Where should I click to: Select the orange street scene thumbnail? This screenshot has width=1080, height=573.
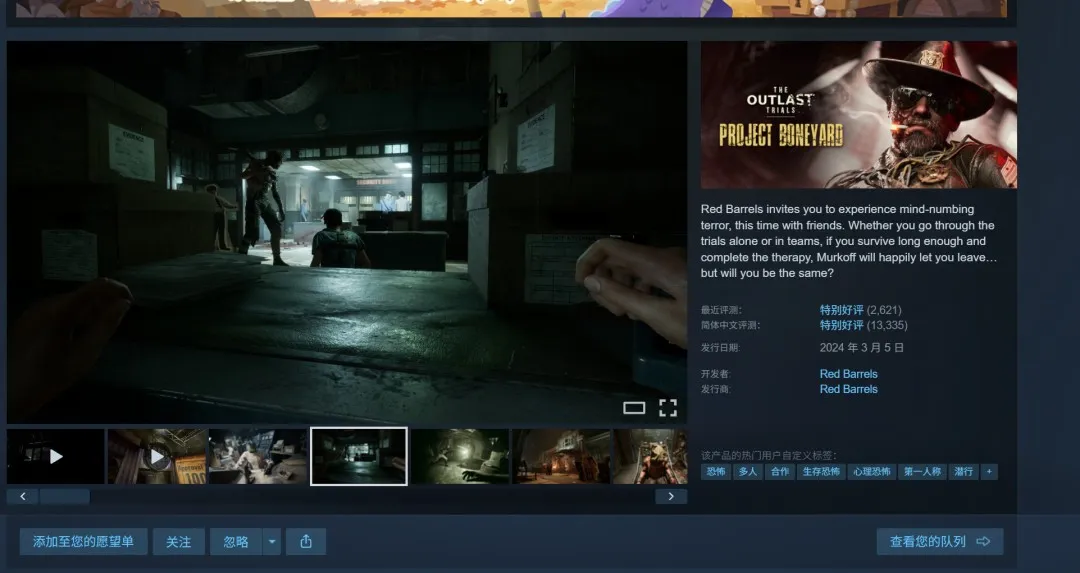point(561,456)
